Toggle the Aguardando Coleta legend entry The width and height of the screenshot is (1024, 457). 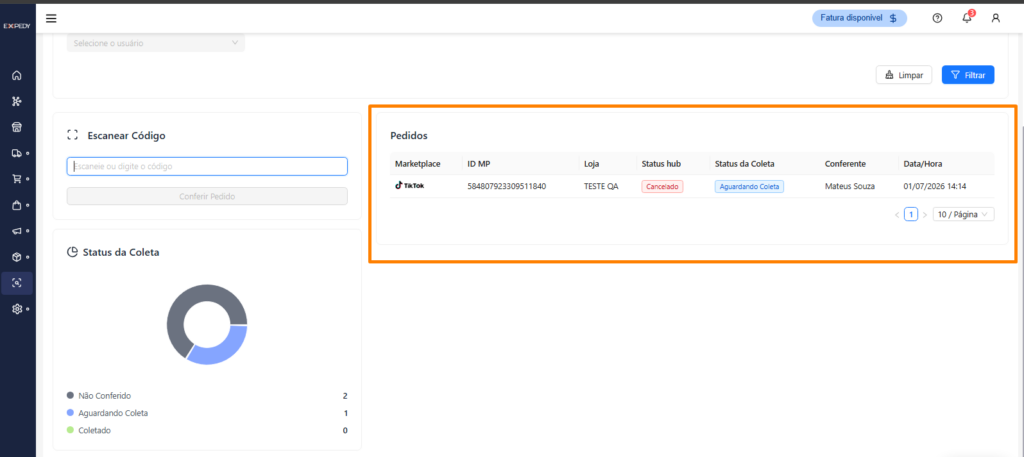[x=108, y=413]
